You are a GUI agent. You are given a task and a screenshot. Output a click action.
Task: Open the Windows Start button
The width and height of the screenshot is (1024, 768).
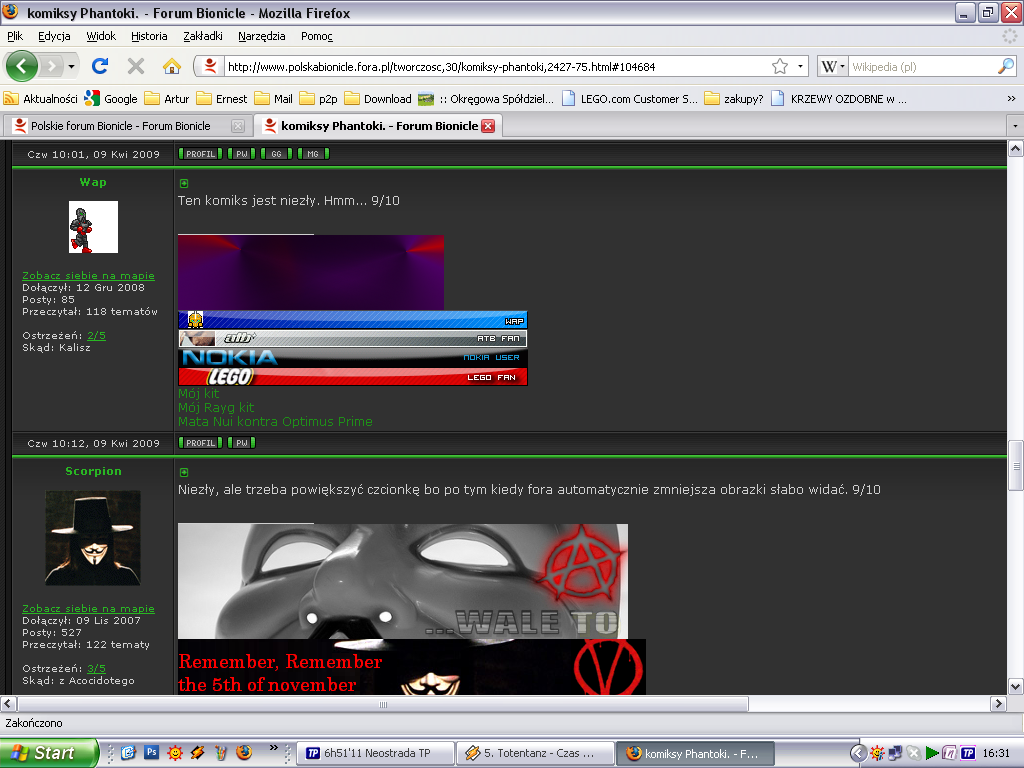pyautogui.click(x=49, y=753)
